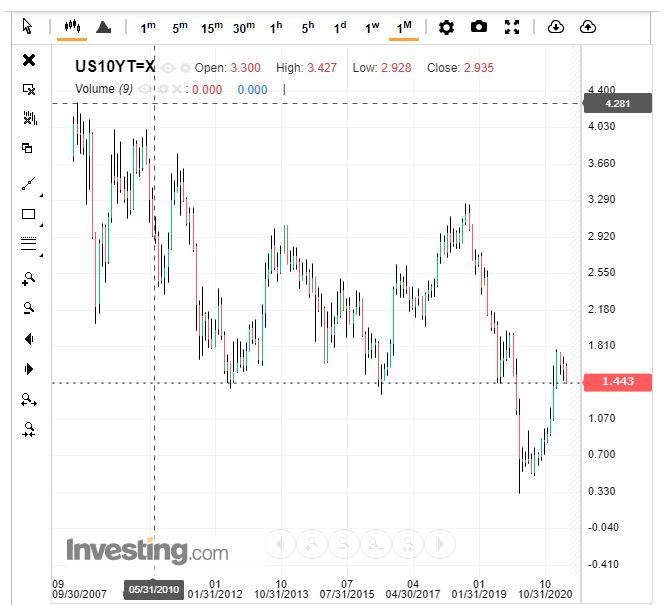Expand the line drawing tool options
This screenshot has width=669, height=605.
click(29, 184)
